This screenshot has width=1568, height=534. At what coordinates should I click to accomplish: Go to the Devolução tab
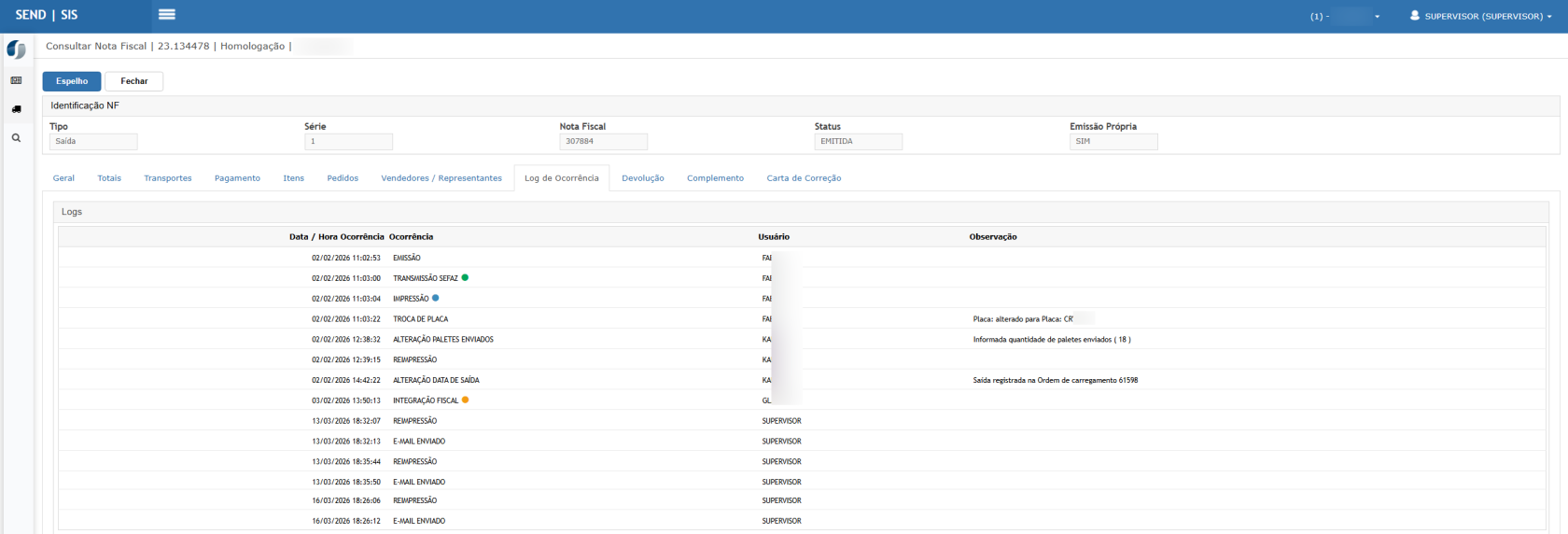click(x=643, y=178)
